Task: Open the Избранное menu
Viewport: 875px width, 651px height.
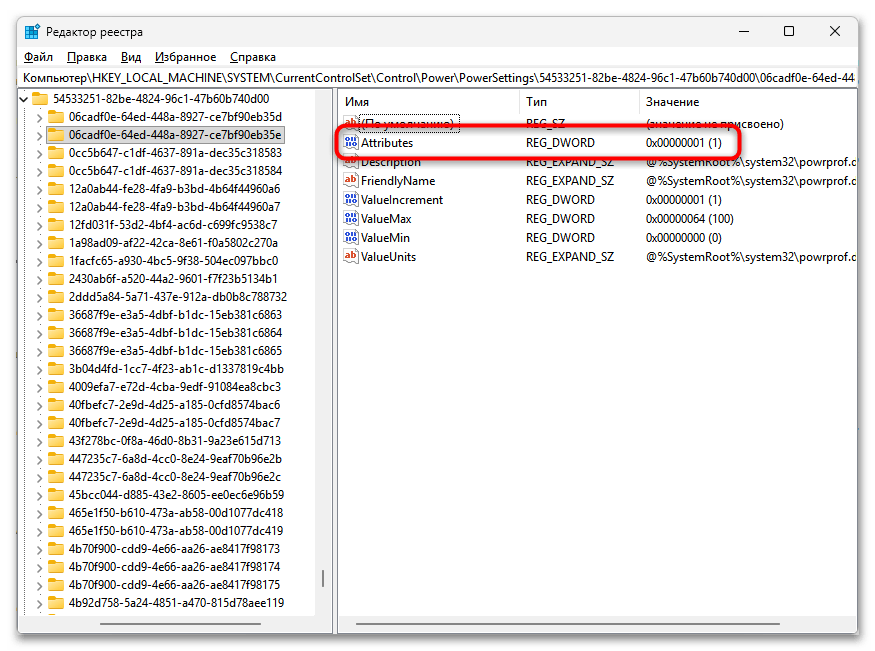Action: coord(185,57)
